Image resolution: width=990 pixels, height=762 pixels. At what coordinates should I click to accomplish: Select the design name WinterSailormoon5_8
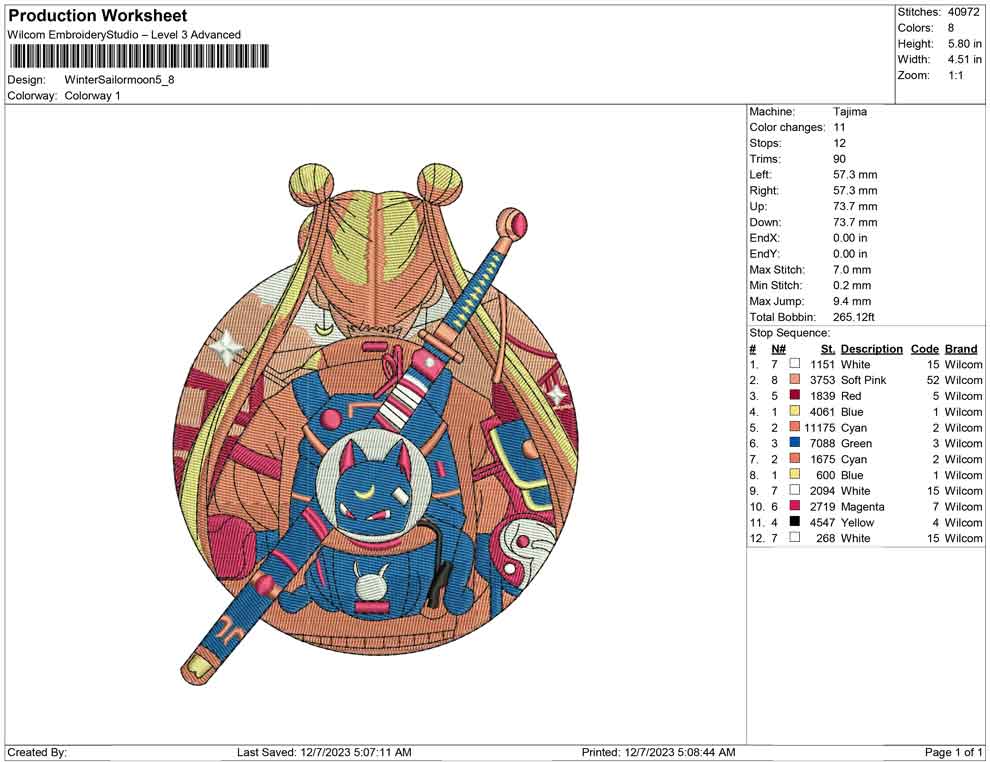coord(119,80)
